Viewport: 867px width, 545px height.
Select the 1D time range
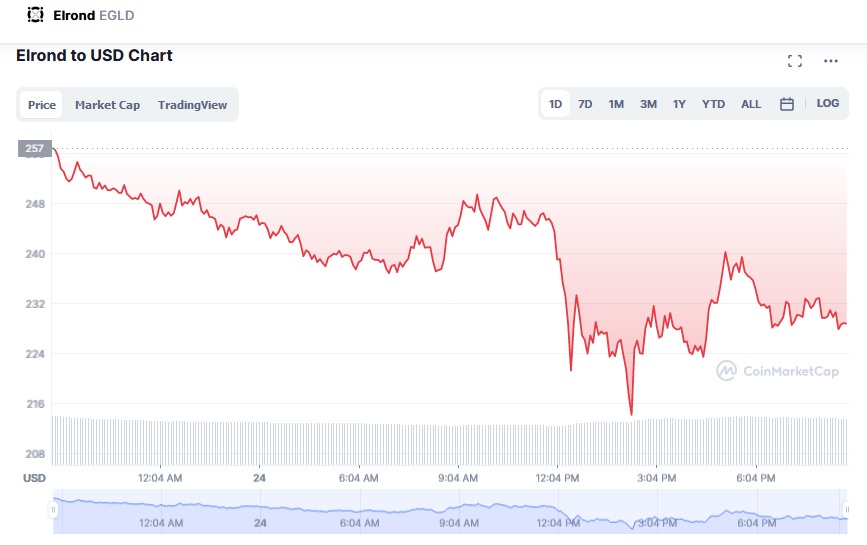tap(555, 104)
